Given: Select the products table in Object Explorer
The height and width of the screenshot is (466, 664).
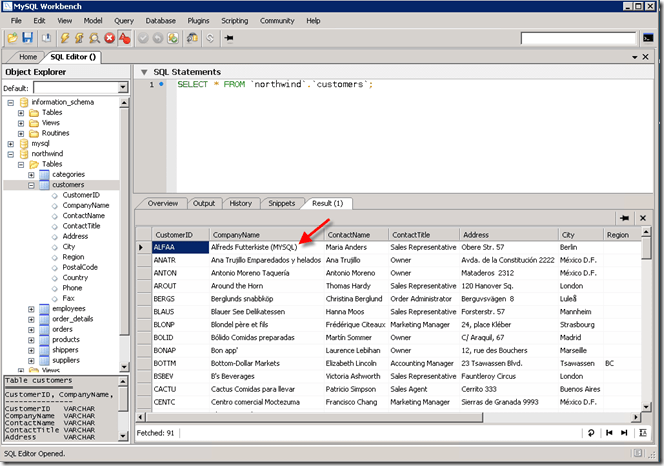Looking at the screenshot, I should click(x=65, y=339).
